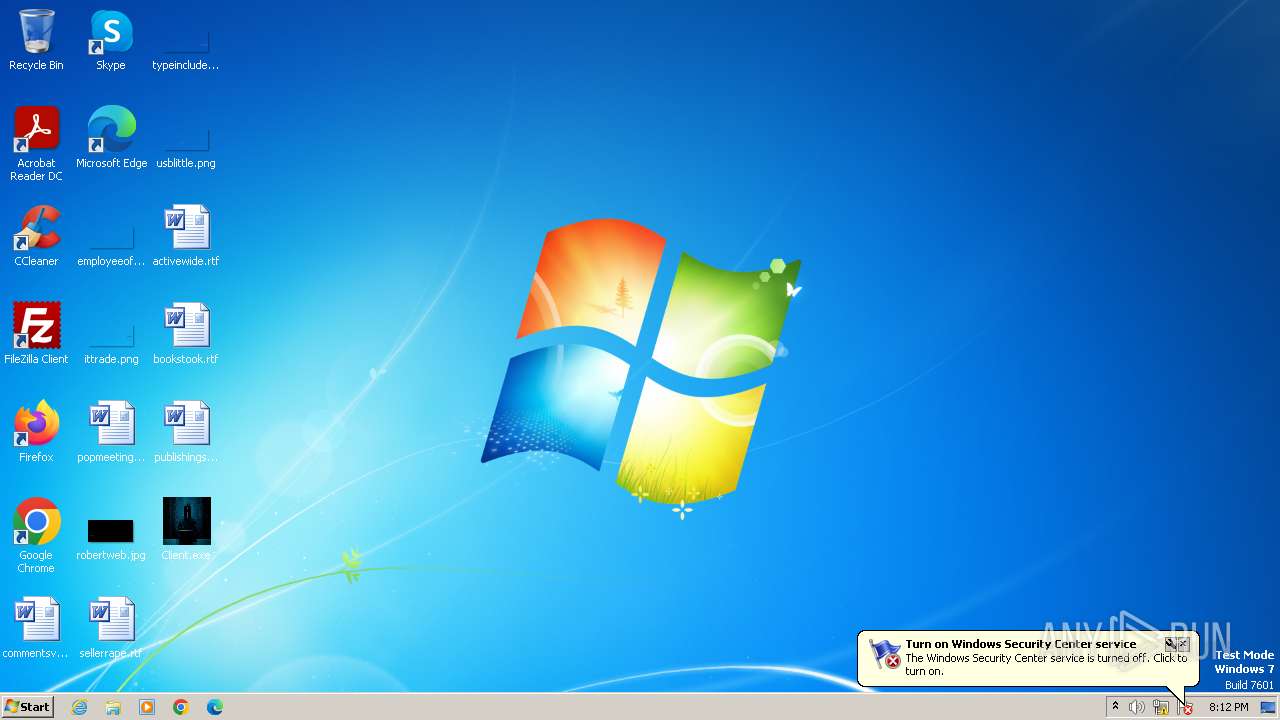This screenshot has height=720, width=1280.
Task: Select the publishings document icon
Action: (x=186, y=432)
